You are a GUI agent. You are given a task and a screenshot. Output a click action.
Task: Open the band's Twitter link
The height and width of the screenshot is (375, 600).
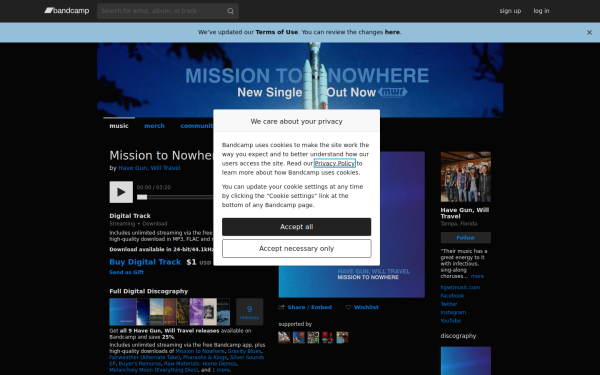coord(449,304)
